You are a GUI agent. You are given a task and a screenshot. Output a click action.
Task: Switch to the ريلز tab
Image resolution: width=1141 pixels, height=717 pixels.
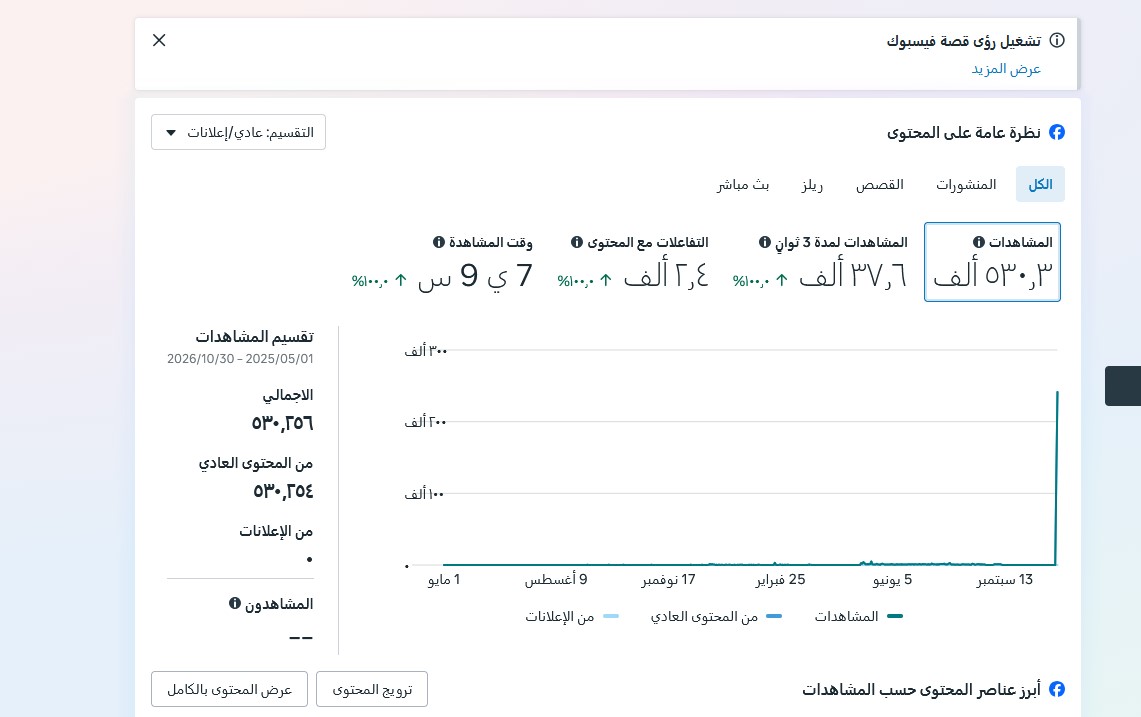[x=812, y=184]
